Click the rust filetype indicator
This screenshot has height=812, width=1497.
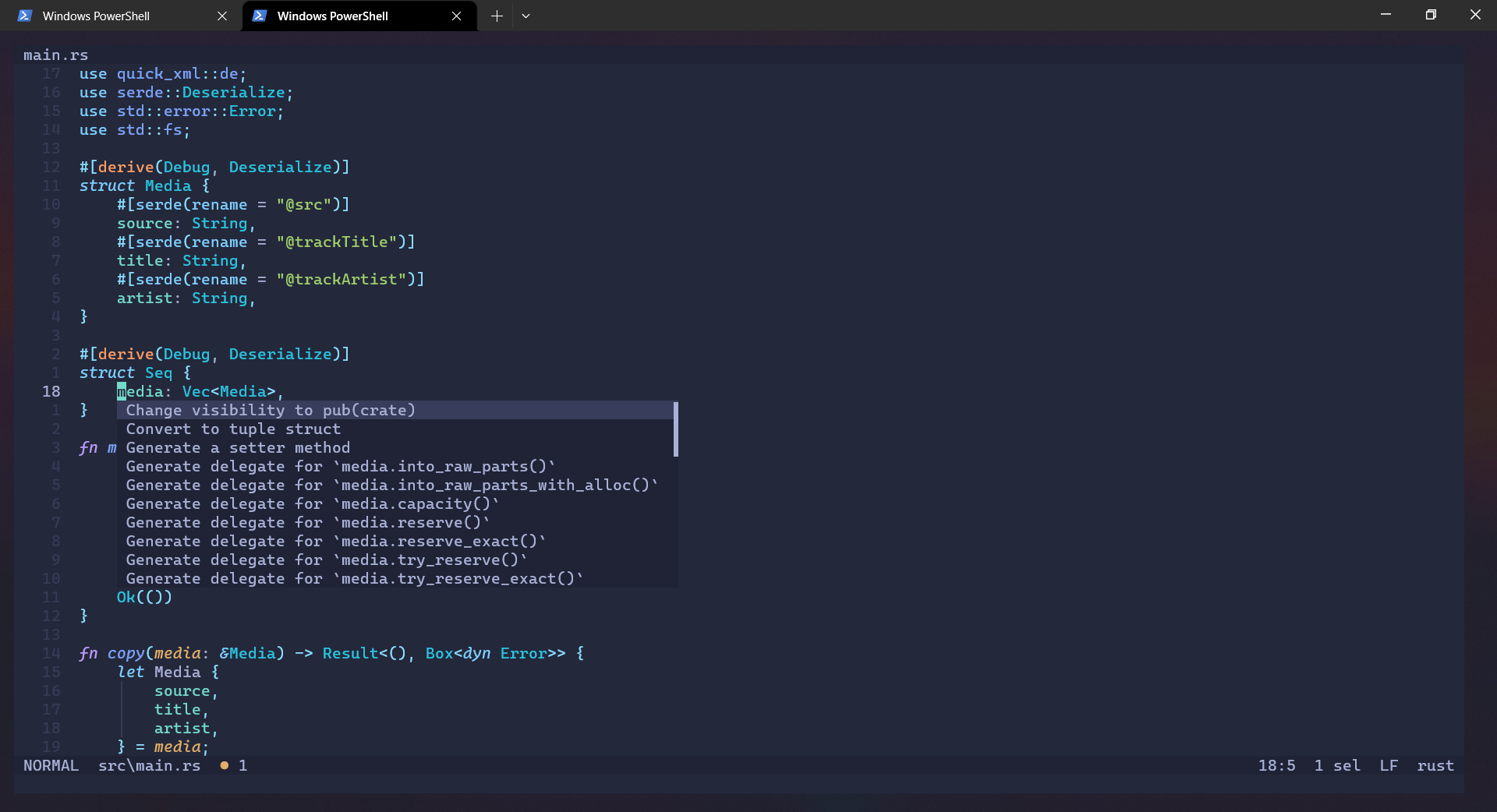1437,766
